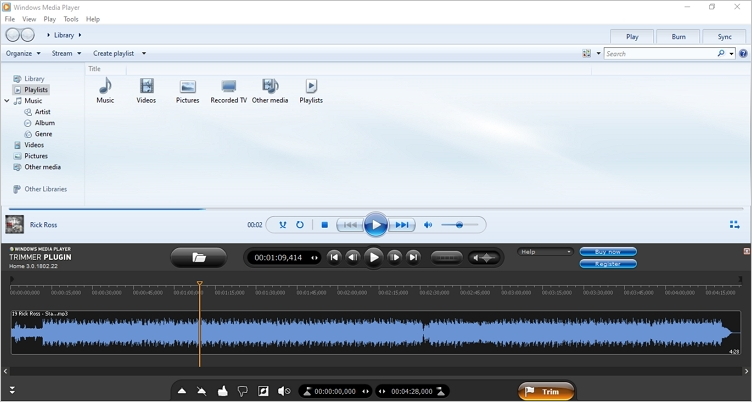Image resolution: width=752 pixels, height=402 pixels.
Task: Click the dashed-line button beside Trimmer volume
Action: [x=447, y=258]
